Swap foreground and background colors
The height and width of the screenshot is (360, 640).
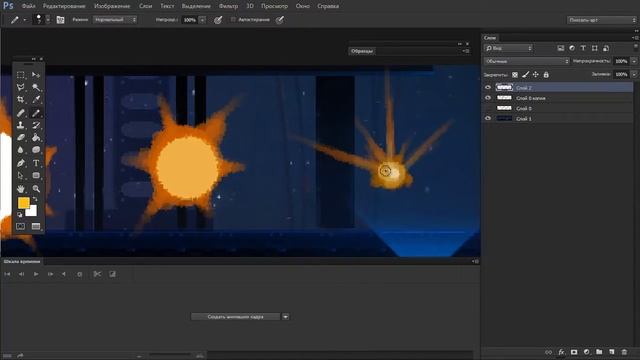pos(35,200)
